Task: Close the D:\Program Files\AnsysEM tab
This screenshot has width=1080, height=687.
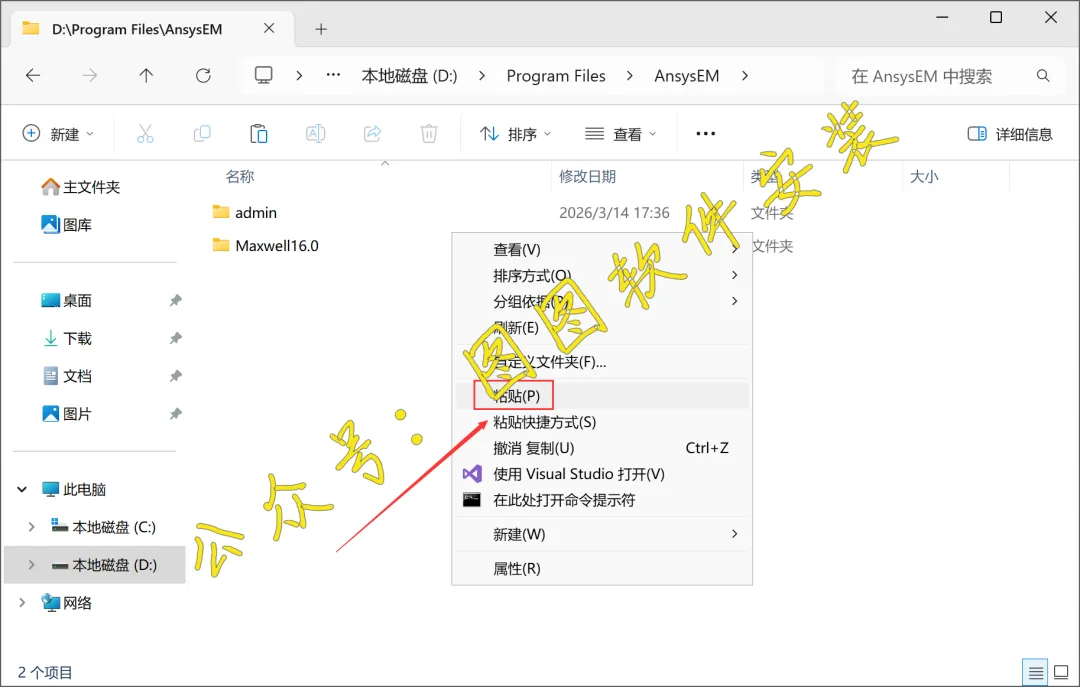Action: [x=269, y=28]
